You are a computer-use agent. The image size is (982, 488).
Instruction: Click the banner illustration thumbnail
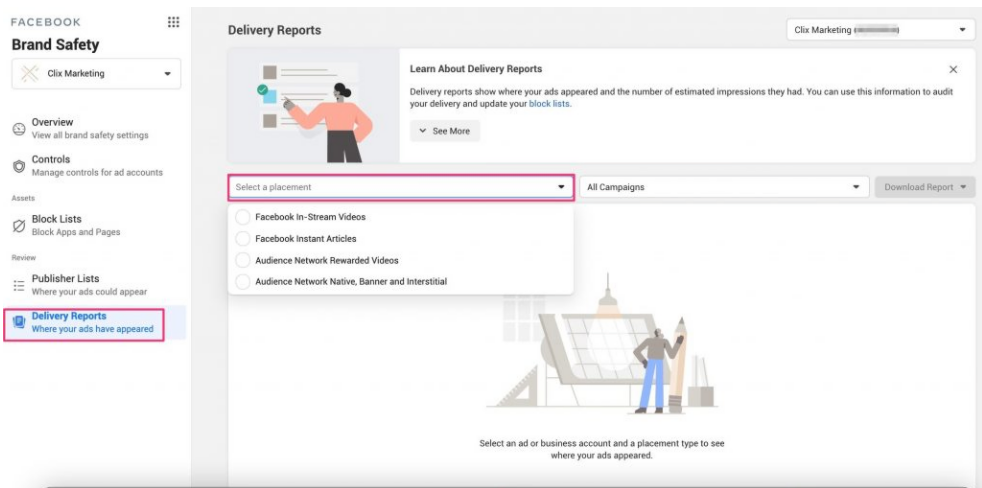pos(314,106)
